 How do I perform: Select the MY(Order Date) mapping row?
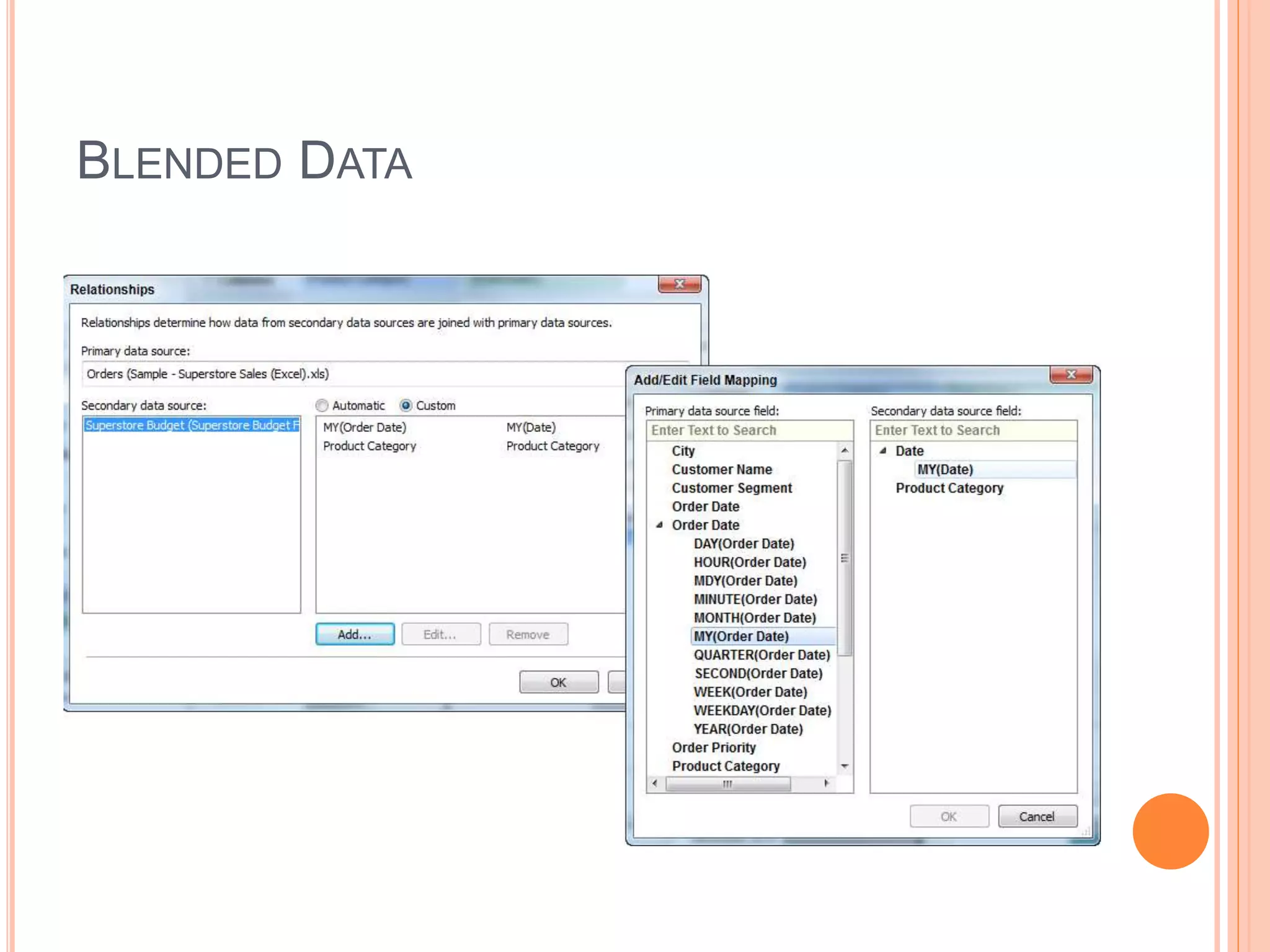pyautogui.click(x=365, y=427)
